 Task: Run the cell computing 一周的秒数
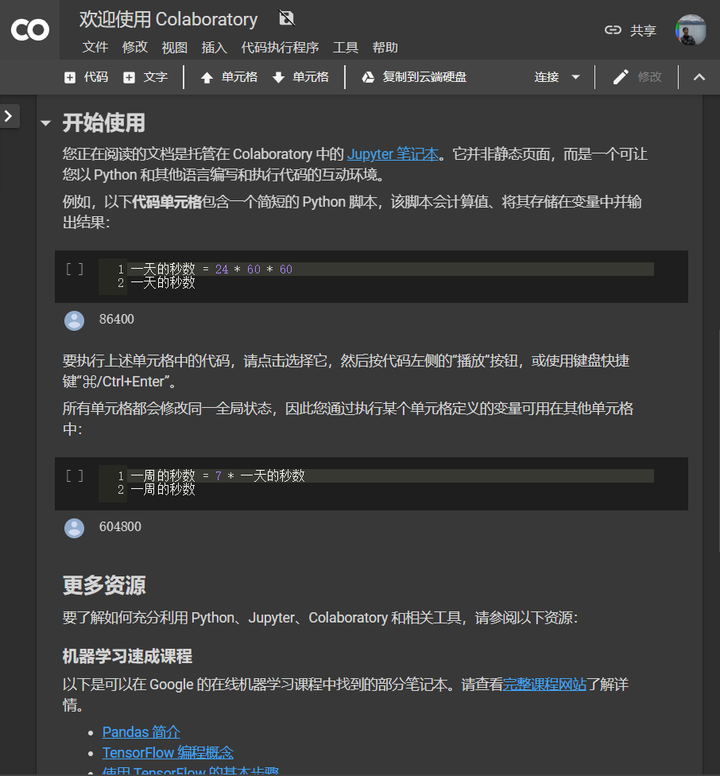pyautogui.click(x=74, y=476)
